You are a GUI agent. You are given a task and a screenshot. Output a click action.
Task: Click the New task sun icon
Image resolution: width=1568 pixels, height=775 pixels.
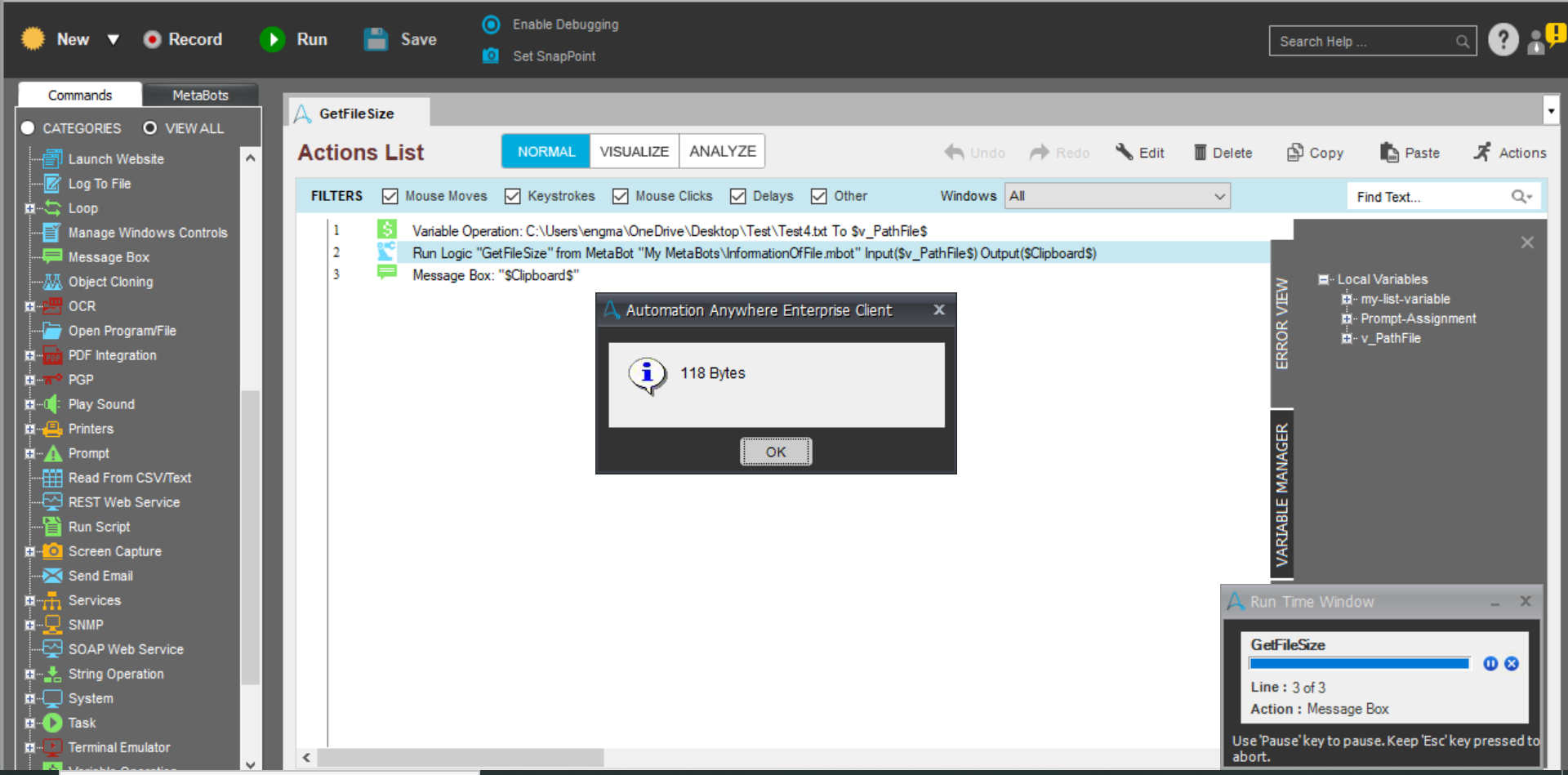[33, 38]
